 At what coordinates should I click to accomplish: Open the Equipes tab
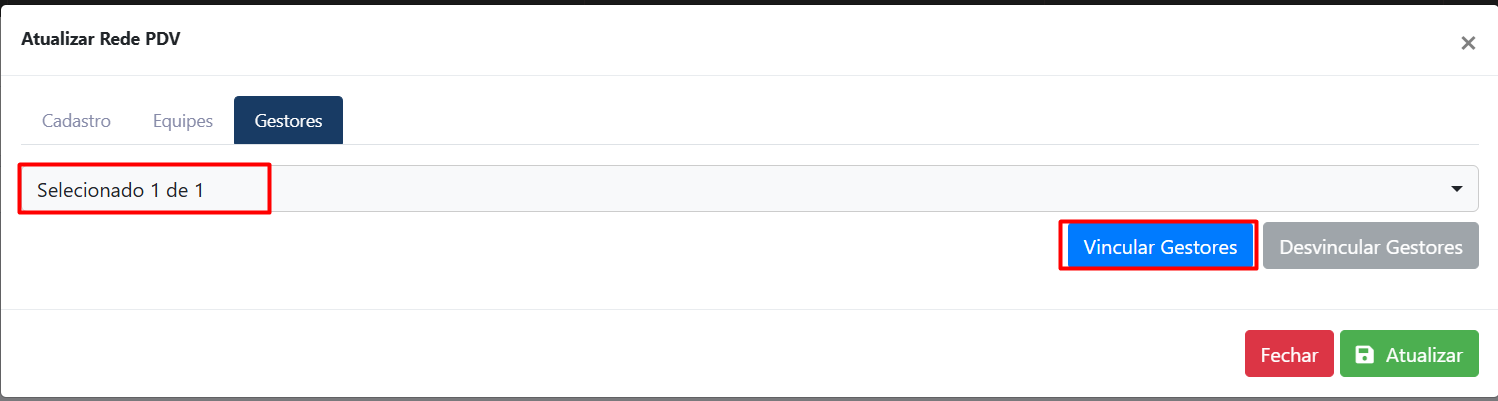(x=183, y=121)
